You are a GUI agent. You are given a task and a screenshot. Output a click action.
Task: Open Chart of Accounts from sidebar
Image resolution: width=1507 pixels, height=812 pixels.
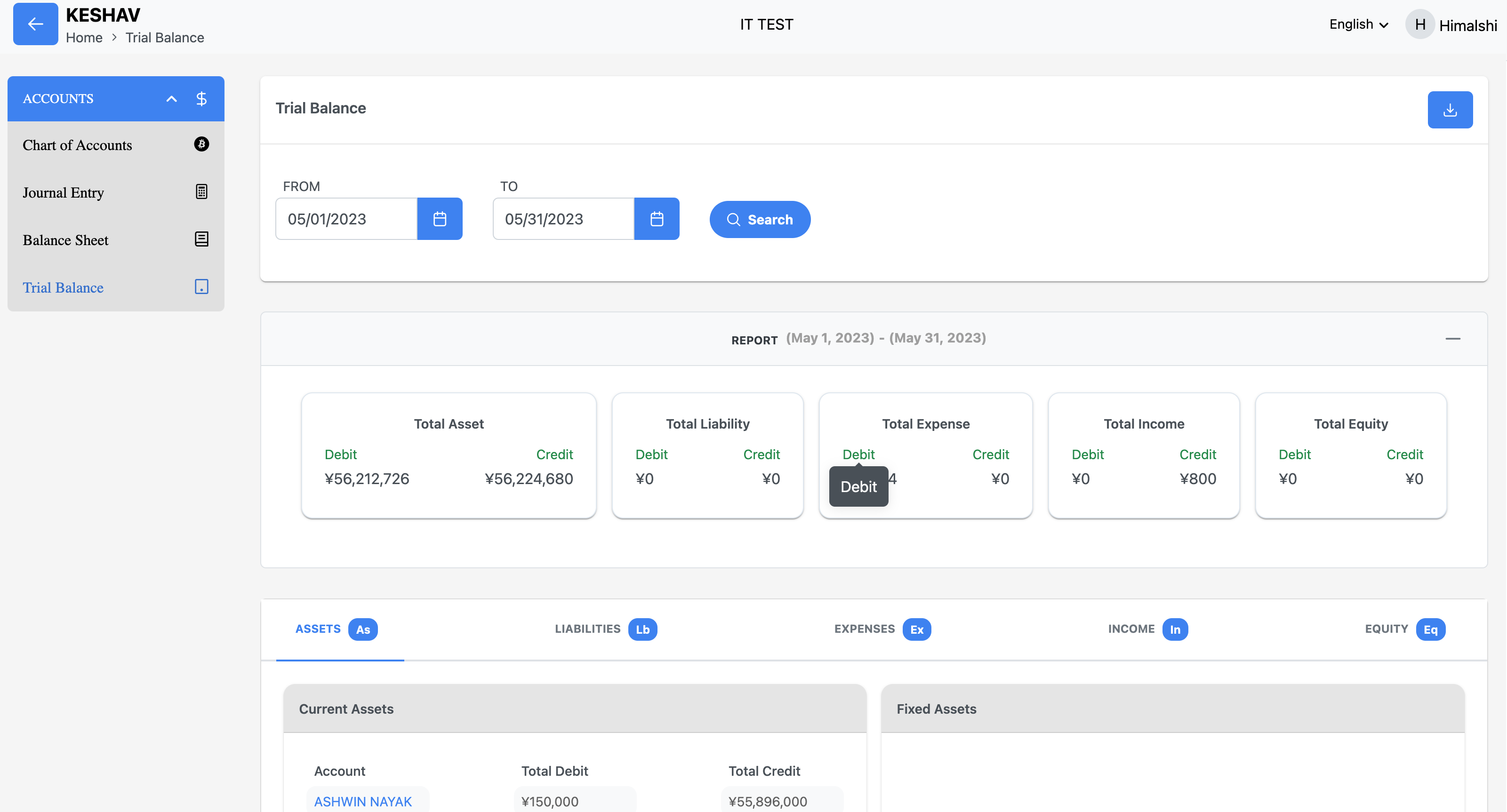tap(116, 145)
